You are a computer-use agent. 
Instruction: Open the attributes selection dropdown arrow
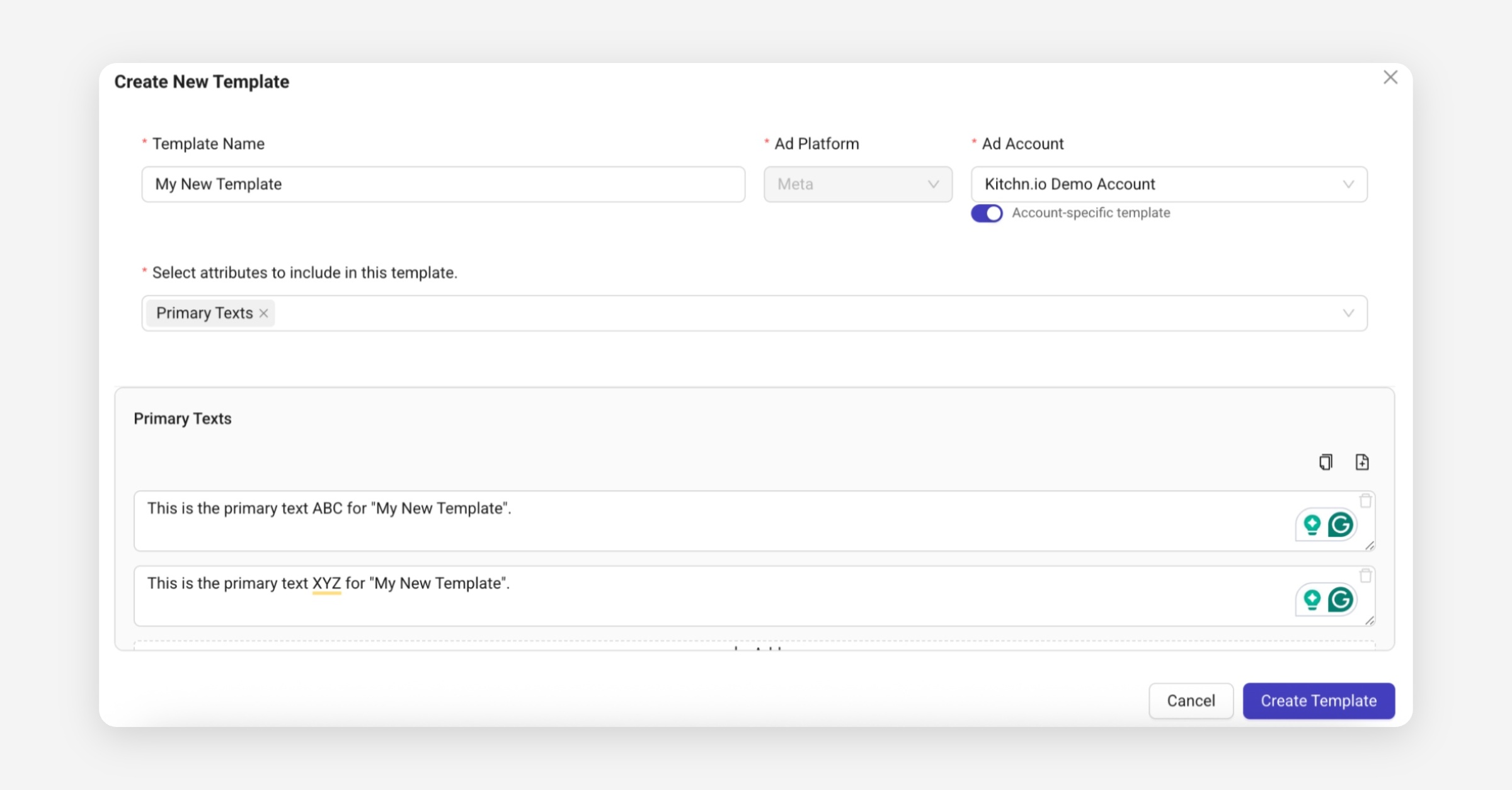click(1348, 313)
